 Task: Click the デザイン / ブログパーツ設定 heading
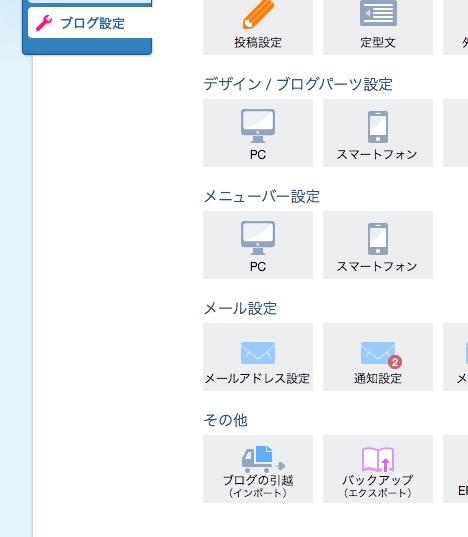coord(298,84)
